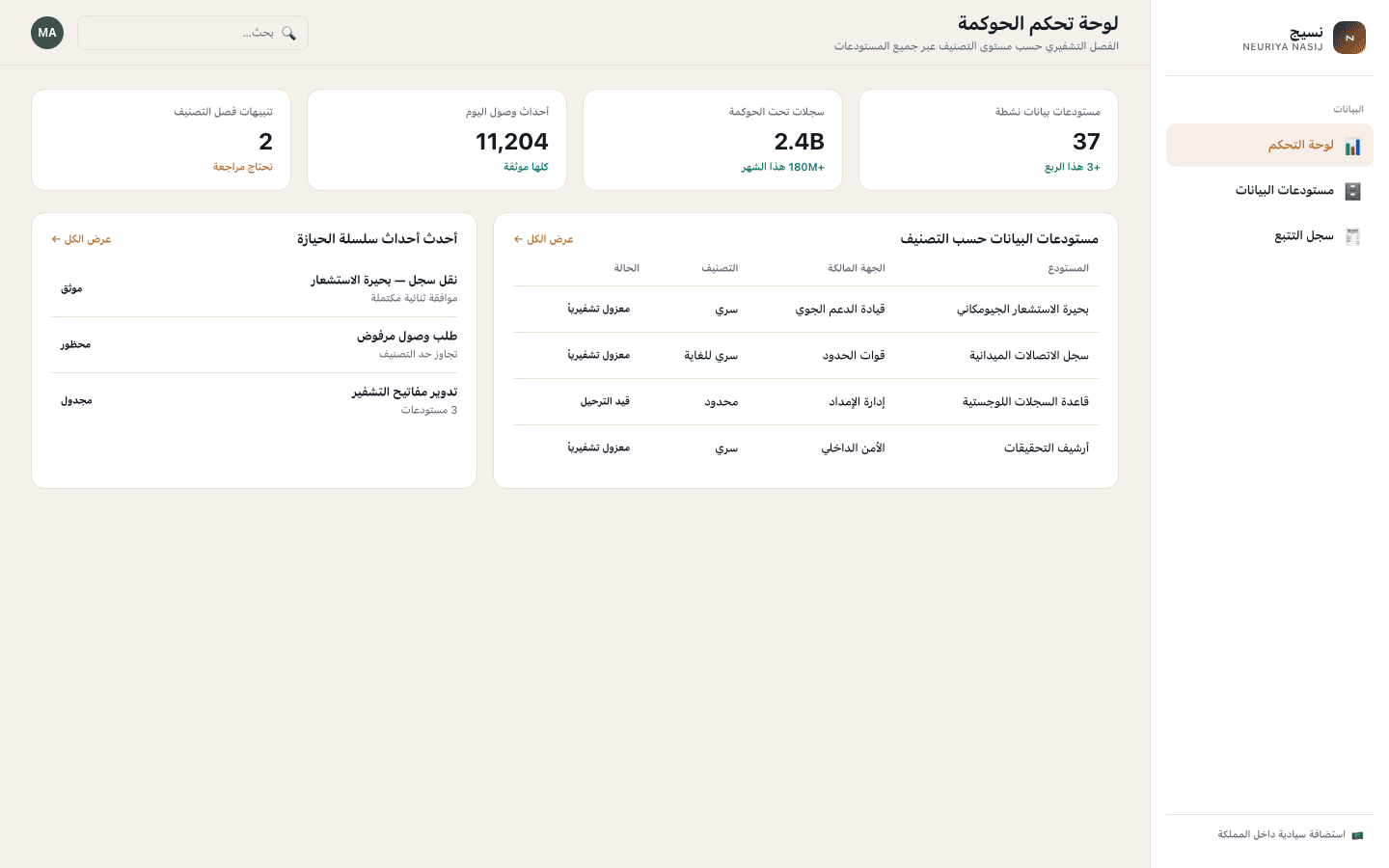Select the row سجل الاتصالات الميدانية
The width and height of the screenshot is (1389, 868).
coord(805,356)
